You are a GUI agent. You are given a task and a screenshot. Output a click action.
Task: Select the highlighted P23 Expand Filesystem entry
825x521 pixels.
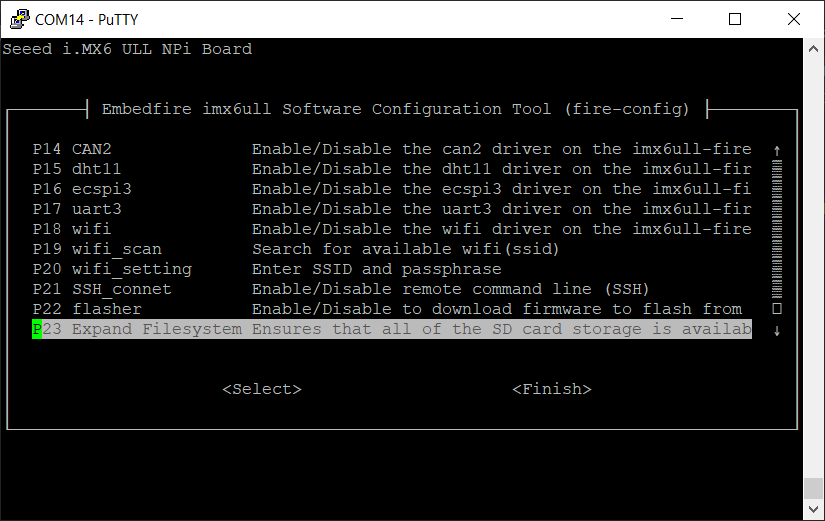pos(392,329)
